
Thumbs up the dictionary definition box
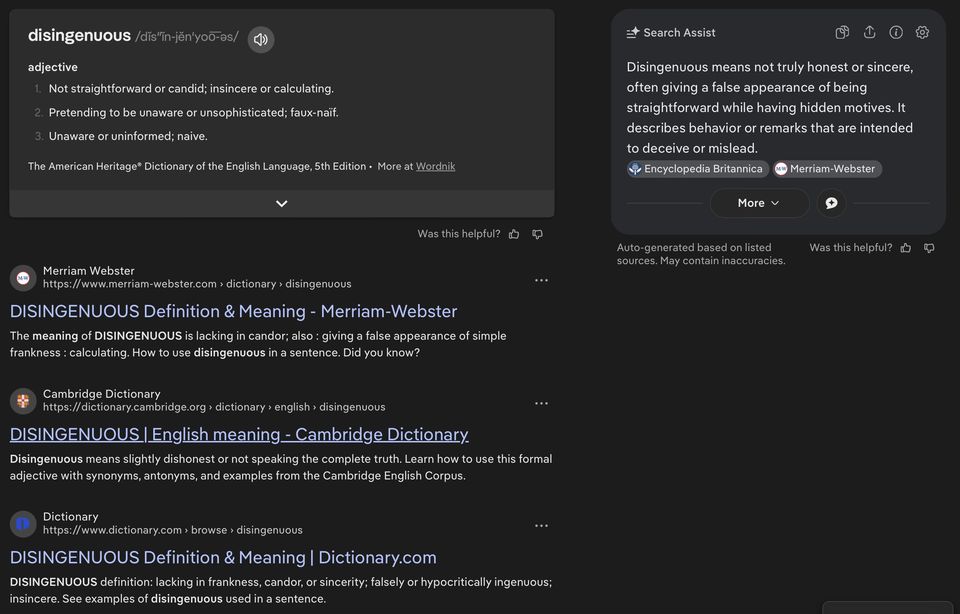coord(514,234)
